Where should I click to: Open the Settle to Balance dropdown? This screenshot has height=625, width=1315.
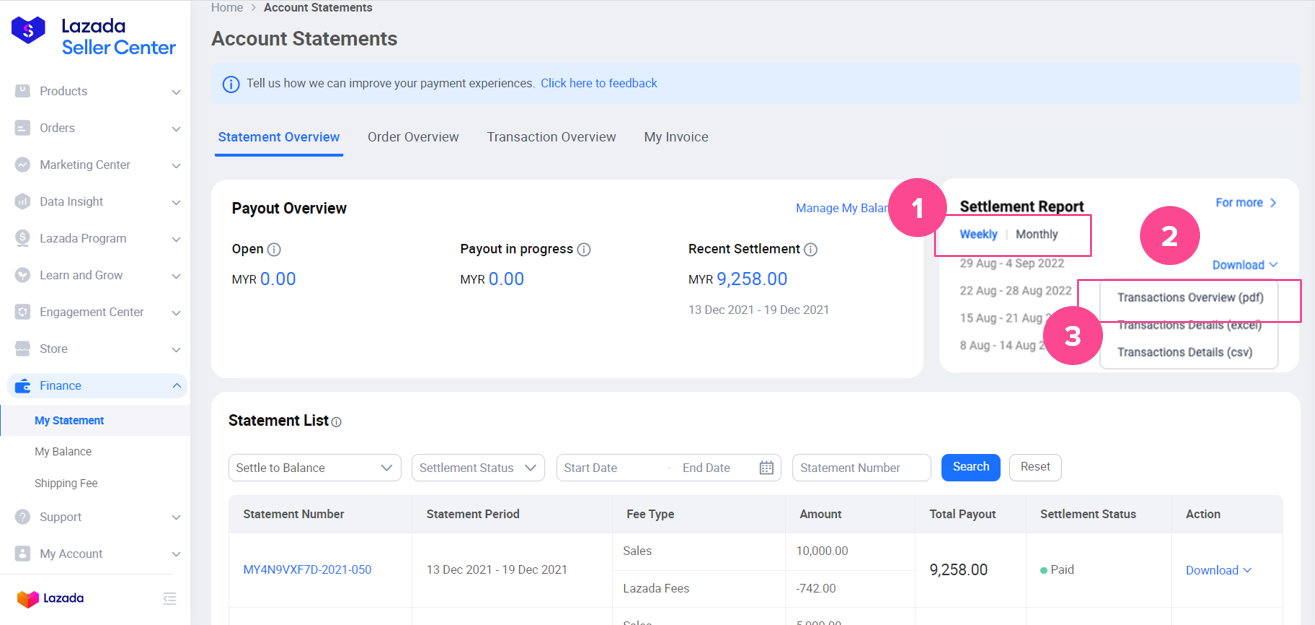(x=314, y=467)
